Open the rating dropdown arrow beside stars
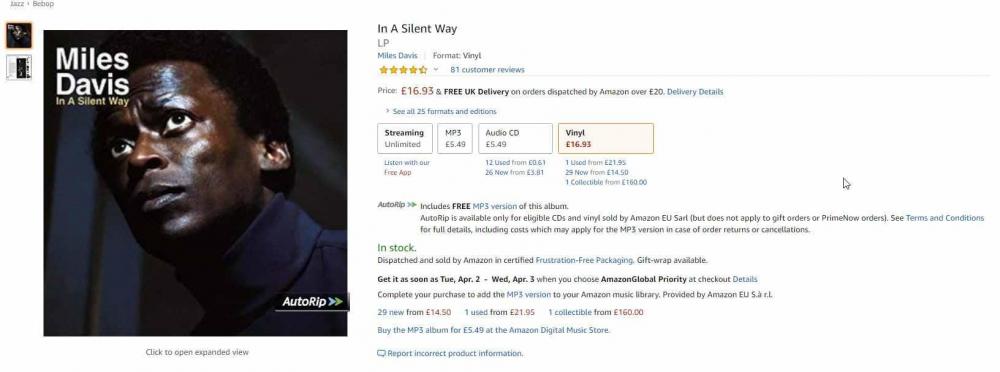1000x372 pixels. [436, 70]
